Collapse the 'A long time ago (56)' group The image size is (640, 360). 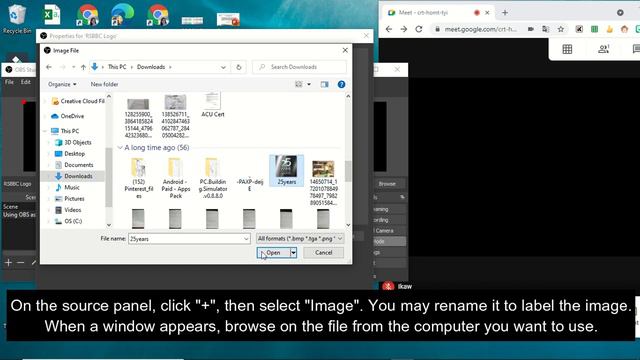click(120, 148)
